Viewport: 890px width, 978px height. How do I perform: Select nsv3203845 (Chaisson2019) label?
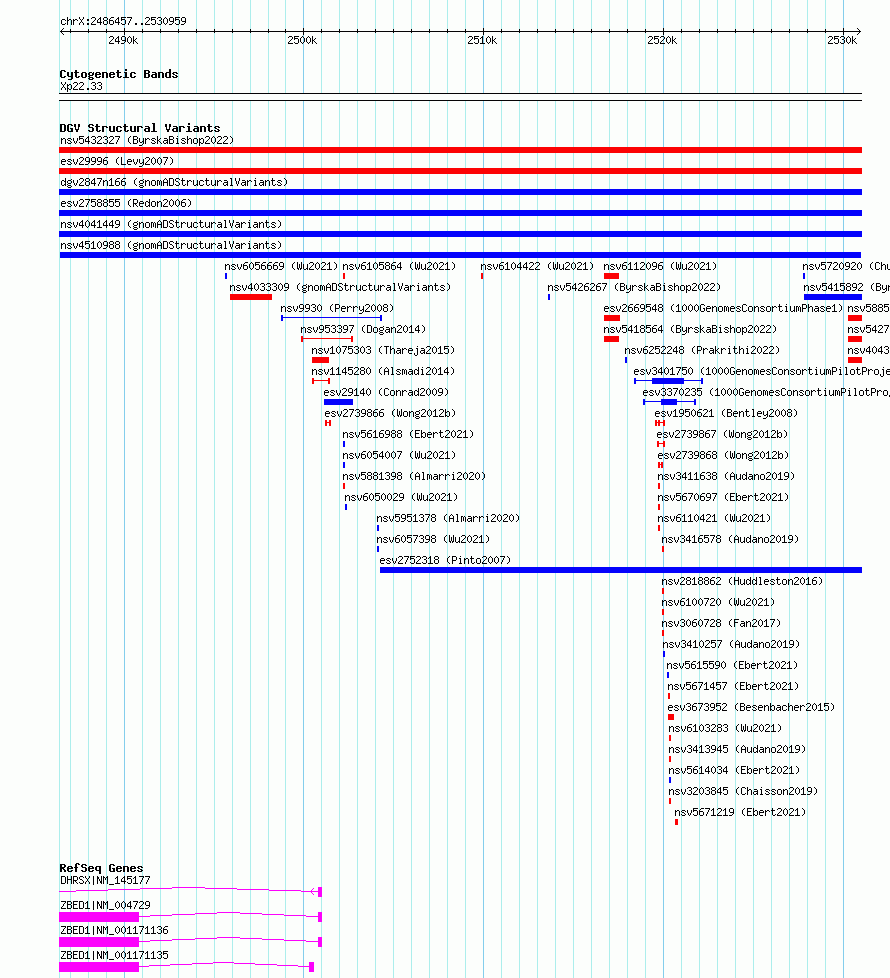(x=743, y=792)
